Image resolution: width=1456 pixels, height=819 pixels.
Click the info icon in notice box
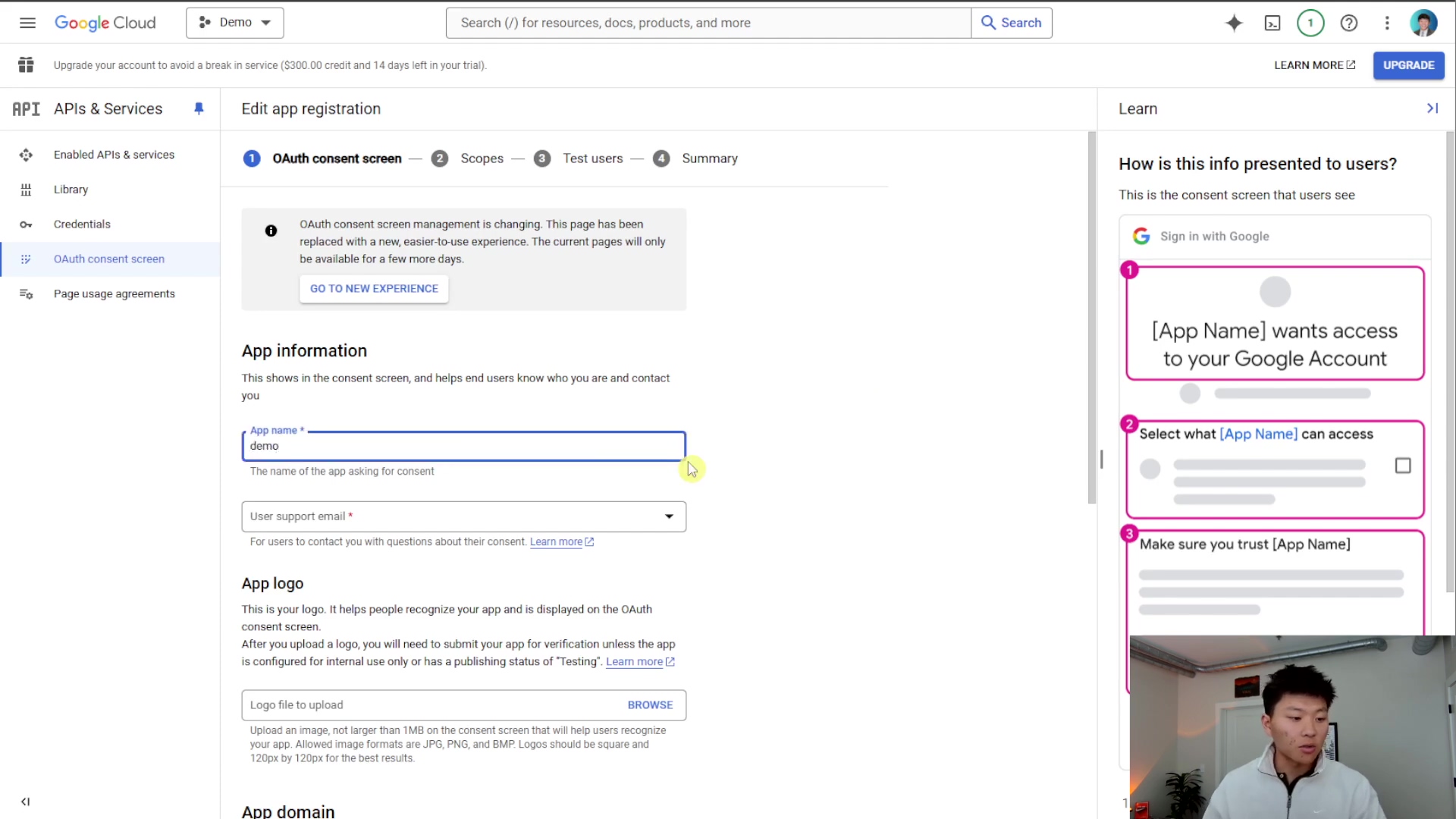coord(271,231)
